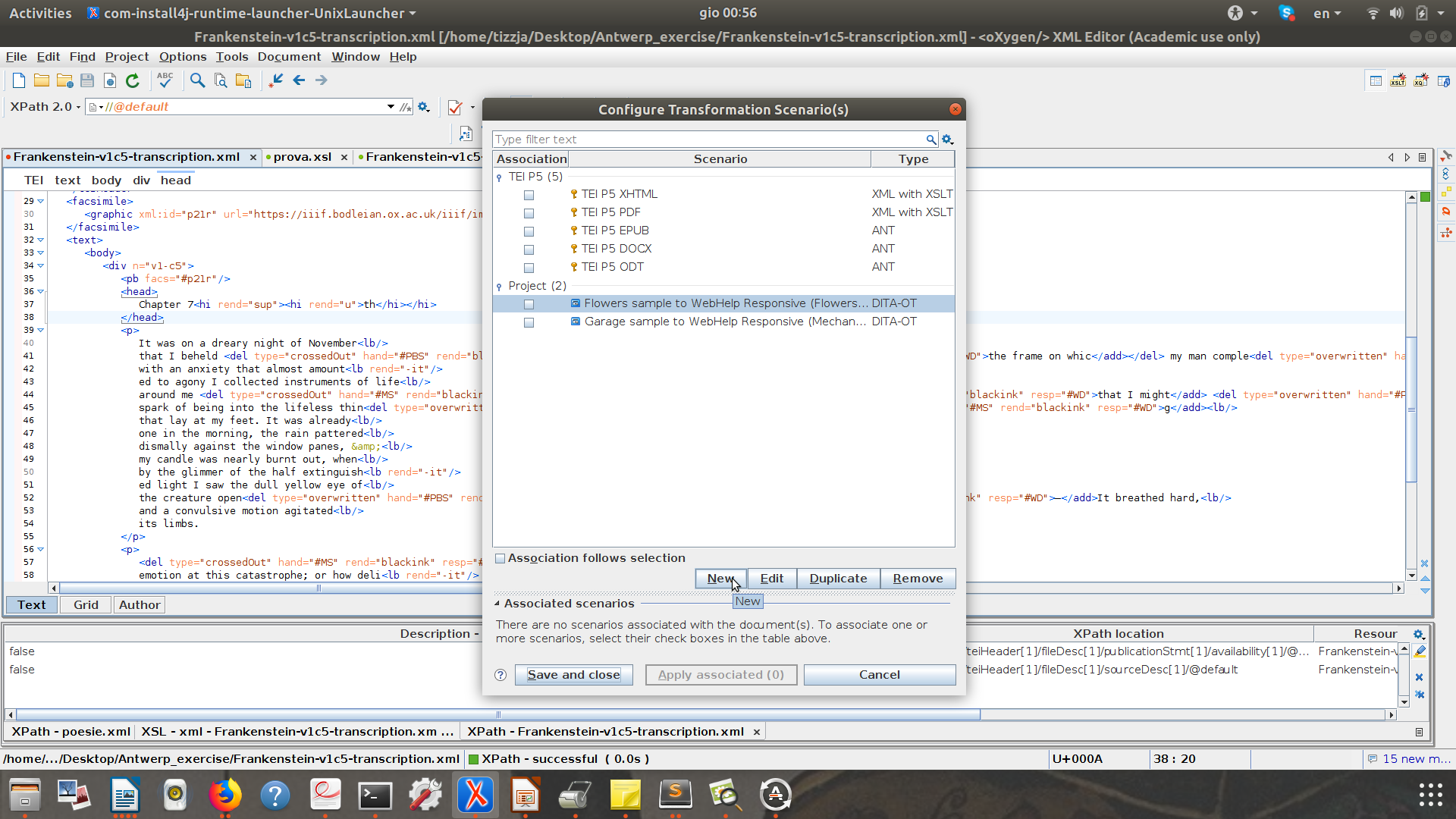Image resolution: width=1456 pixels, height=819 pixels.
Task: Enable Association follows selection checkbox
Action: [500, 558]
